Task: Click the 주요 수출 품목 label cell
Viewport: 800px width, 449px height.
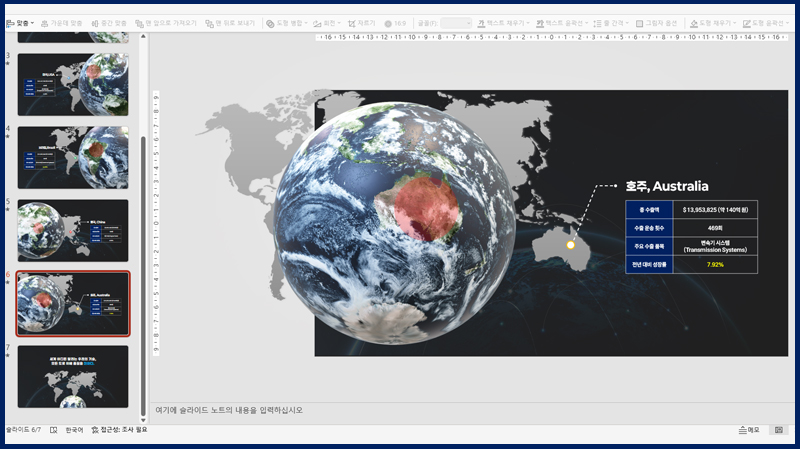Action: tap(649, 246)
